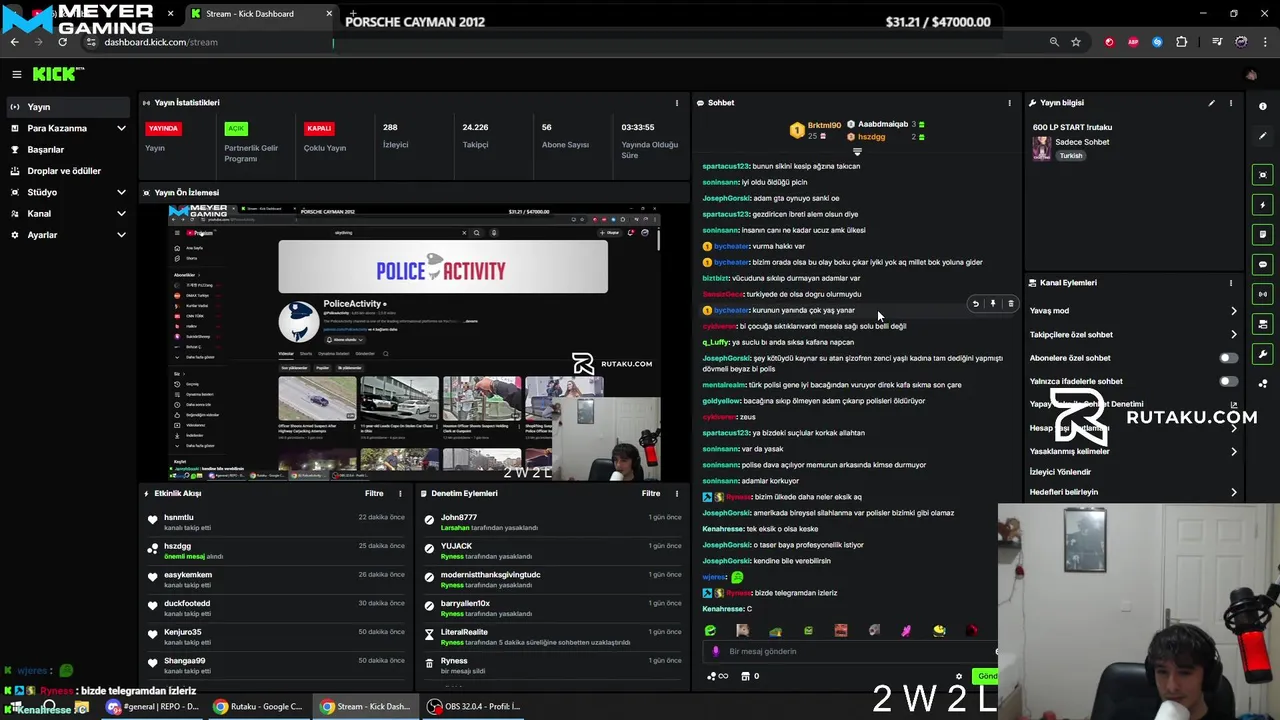Open the Yayın sidebar item
The image size is (1280, 720).
coord(68,107)
